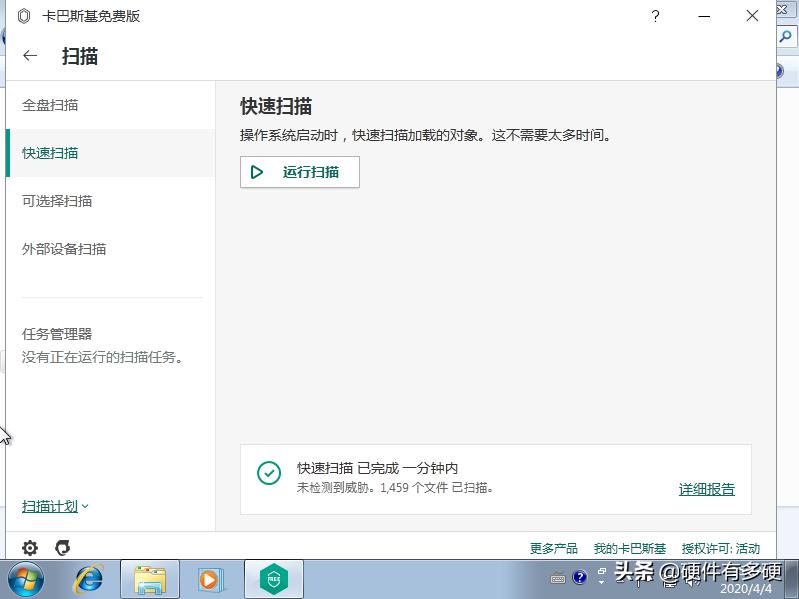Screen dimensions: 799x599
Task: Click 没有正在运行的扫描任务 text
Action: pyautogui.click(x=102, y=357)
